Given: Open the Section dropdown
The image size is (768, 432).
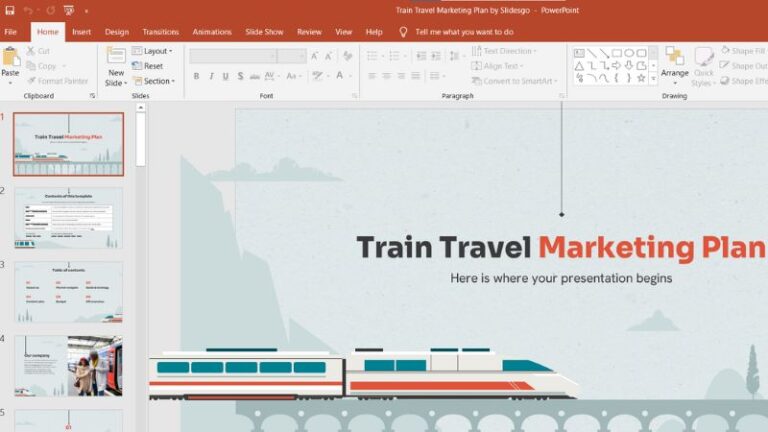Looking at the screenshot, I should point(154,81).
